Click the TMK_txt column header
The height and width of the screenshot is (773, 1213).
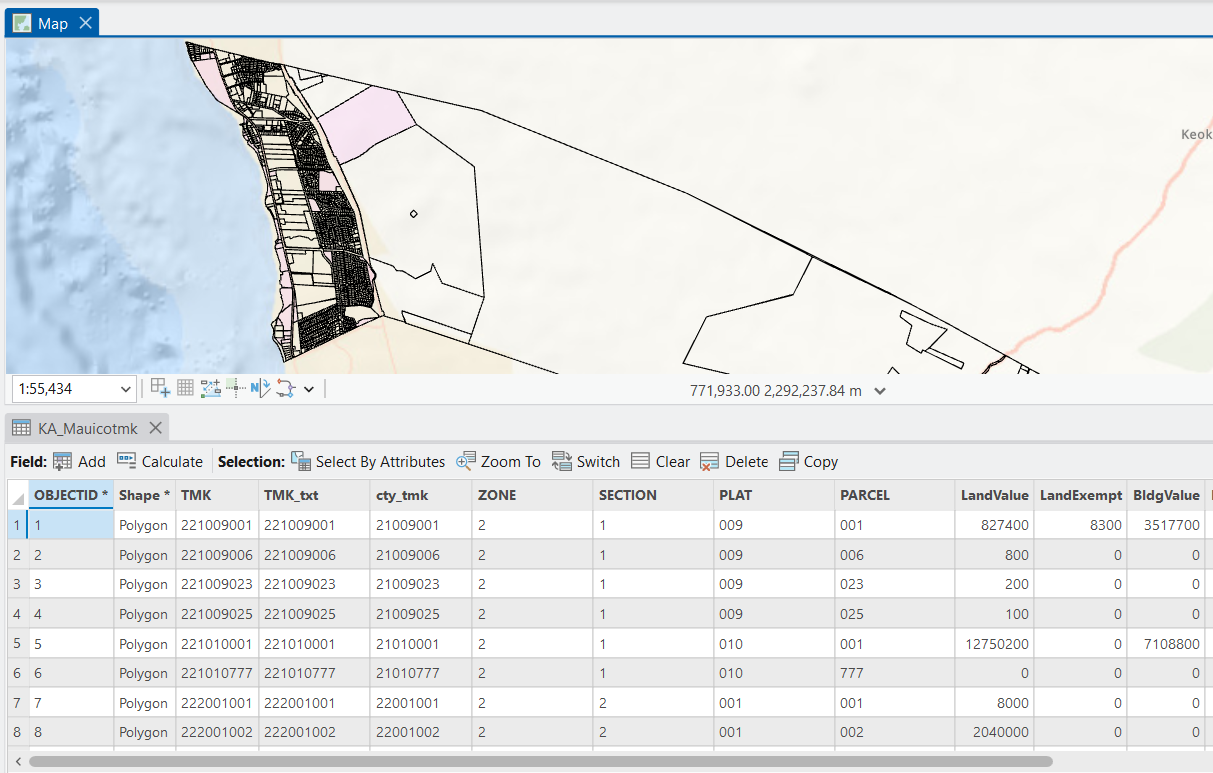pyautogui.click(x=315, y=495)
